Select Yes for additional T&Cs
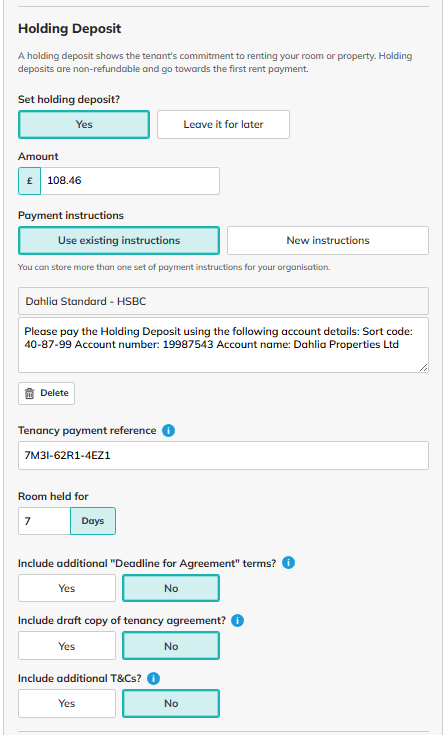The width and height of the screenshot is (446, 735). (67, 704)
